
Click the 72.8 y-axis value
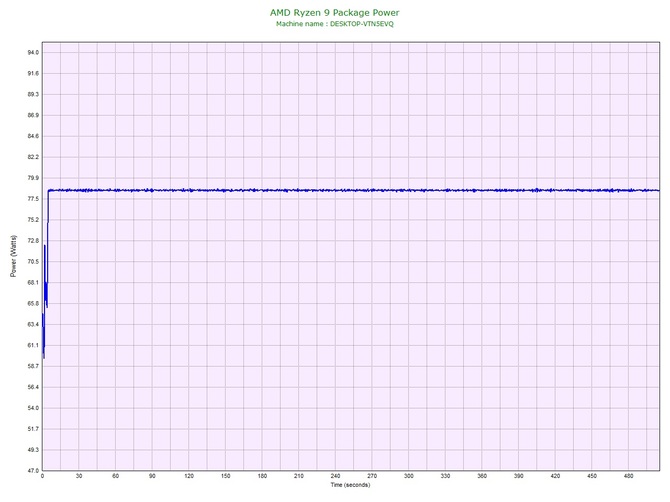coord(33,241)
